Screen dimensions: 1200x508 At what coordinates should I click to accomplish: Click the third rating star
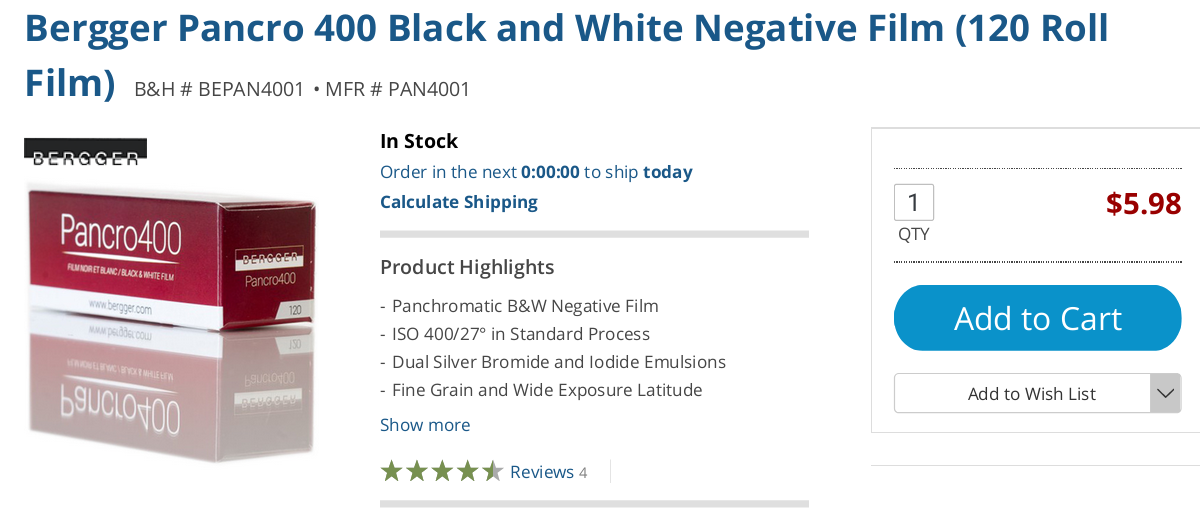pos(442,471)
